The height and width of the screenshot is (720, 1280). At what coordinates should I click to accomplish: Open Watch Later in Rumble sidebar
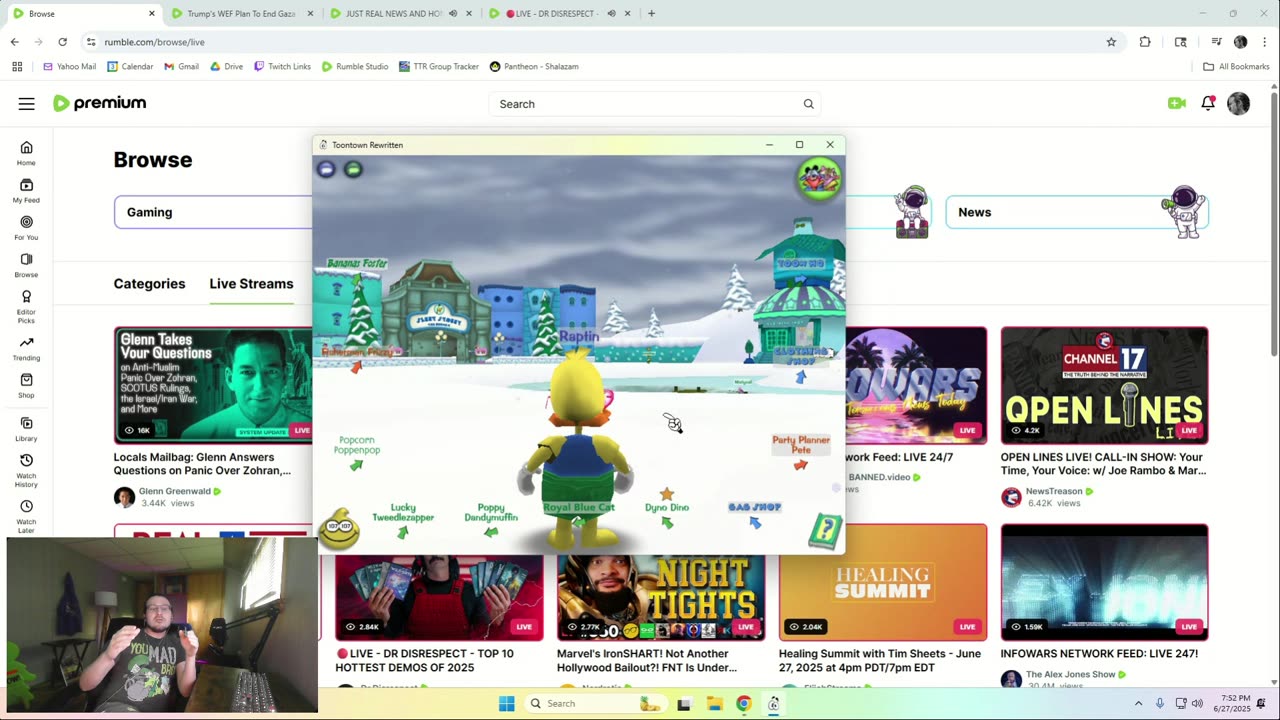tap(26, 515)
